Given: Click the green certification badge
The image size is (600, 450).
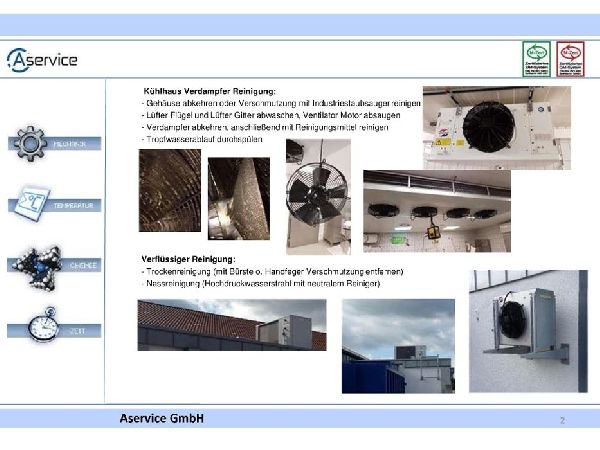Looking at the screenshot, I should point(535,60).
